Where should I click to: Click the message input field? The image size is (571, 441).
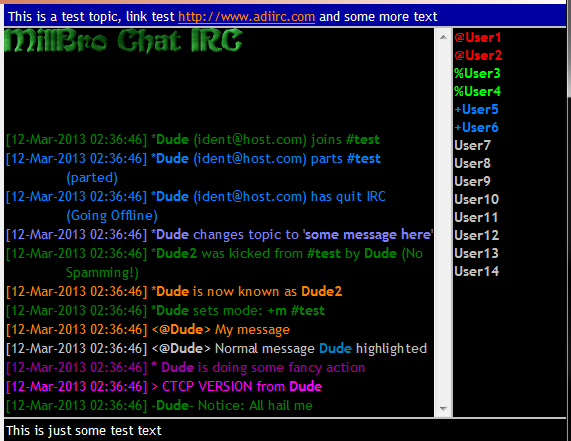pyautogui.click(x=285, y=430)
